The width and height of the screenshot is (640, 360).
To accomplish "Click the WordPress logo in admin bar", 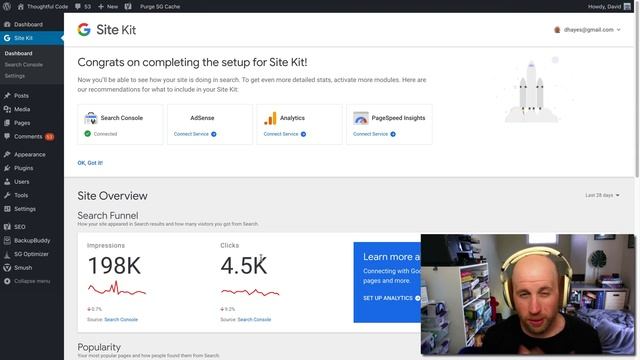I will [x=7, y=7].
